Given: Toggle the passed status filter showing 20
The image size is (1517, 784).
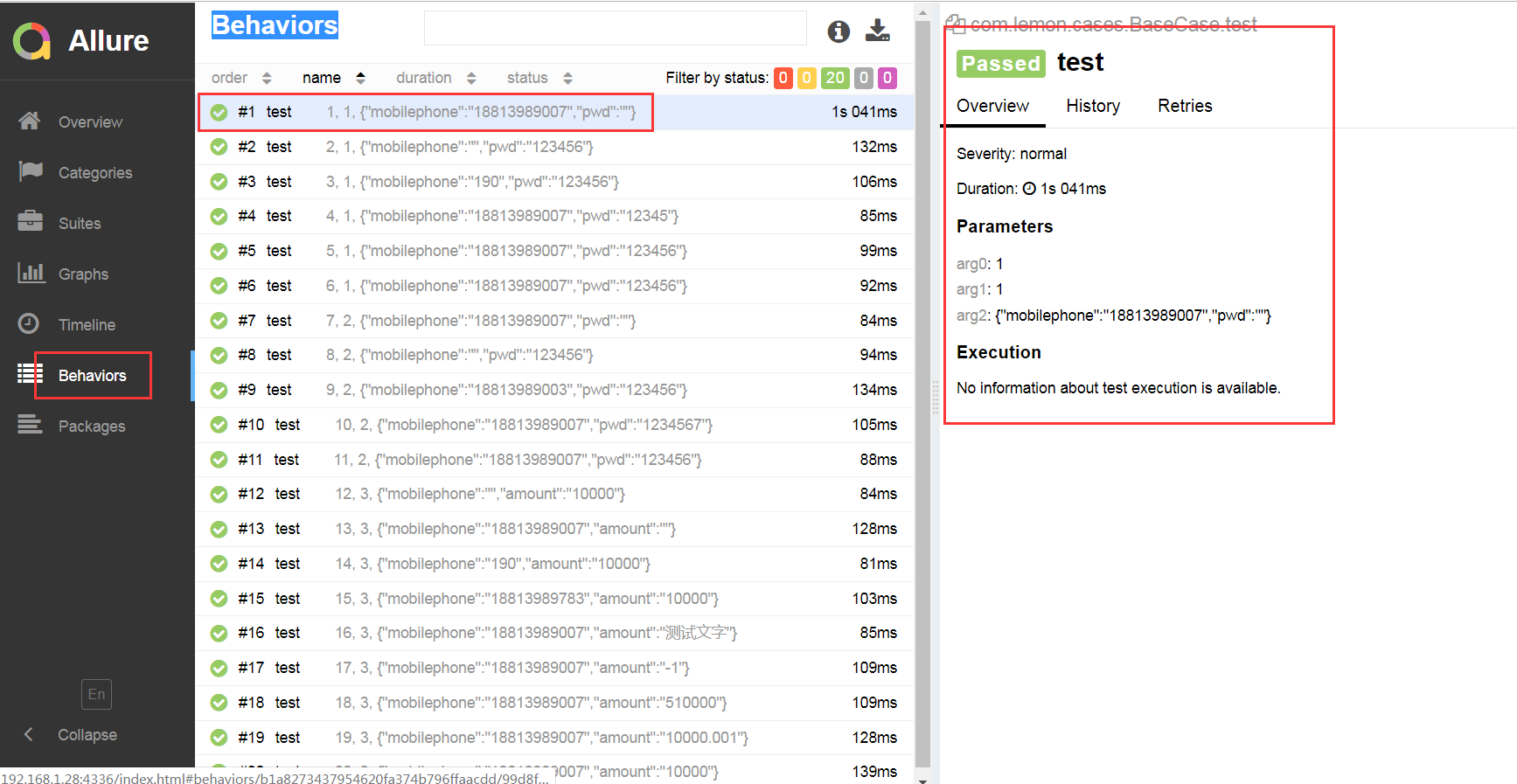Looking at the screenshot, I should pos(835,78).
